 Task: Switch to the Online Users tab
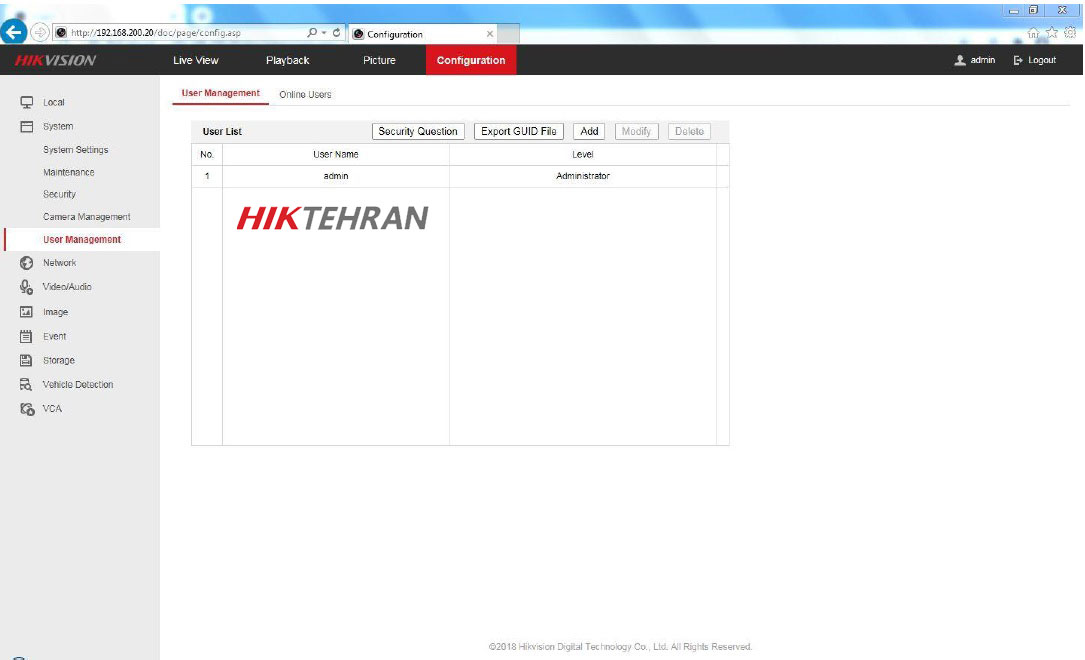tap(305, 94)
